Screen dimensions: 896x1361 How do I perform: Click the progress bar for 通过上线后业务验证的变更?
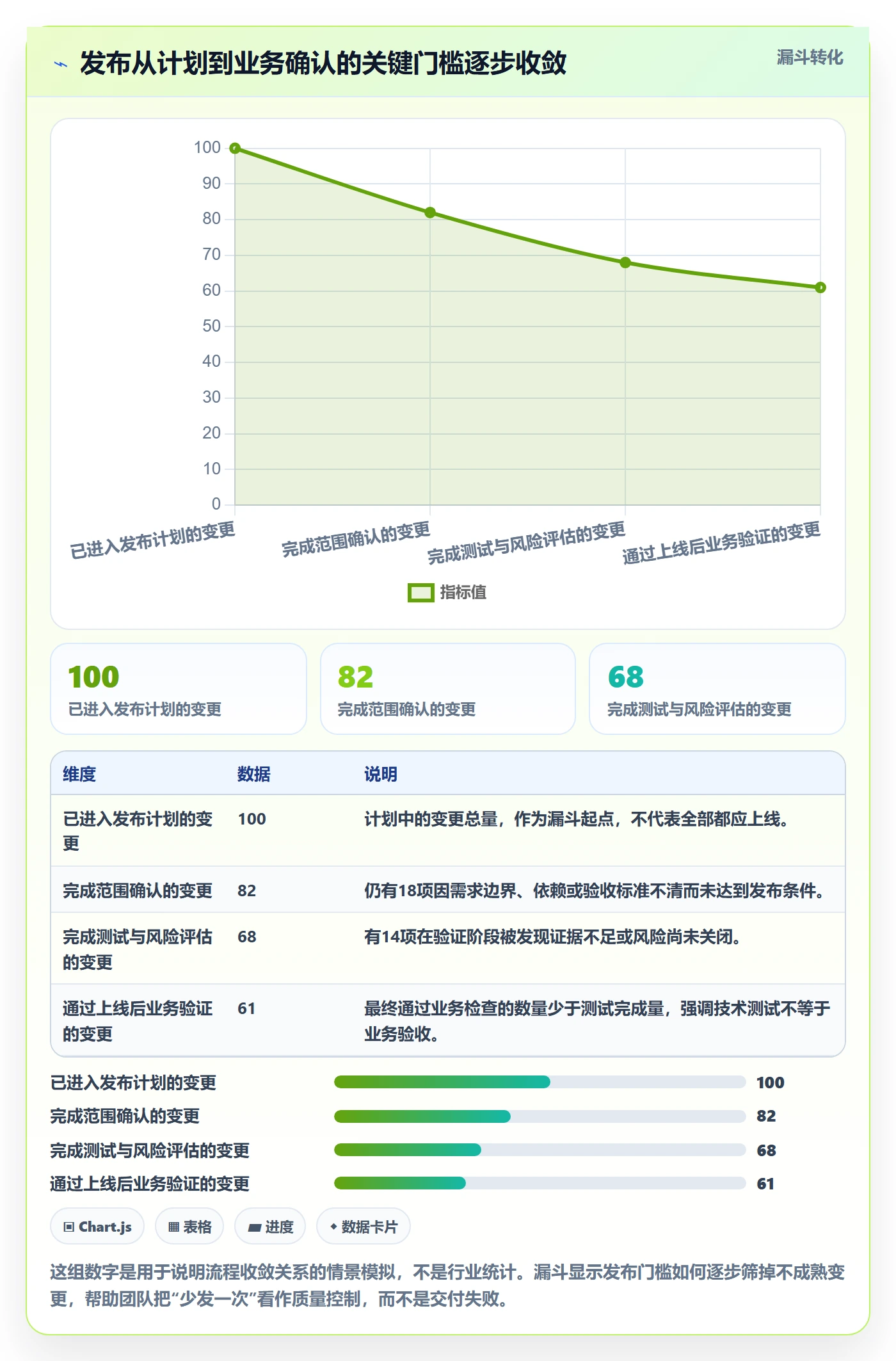click(540, 1183)
